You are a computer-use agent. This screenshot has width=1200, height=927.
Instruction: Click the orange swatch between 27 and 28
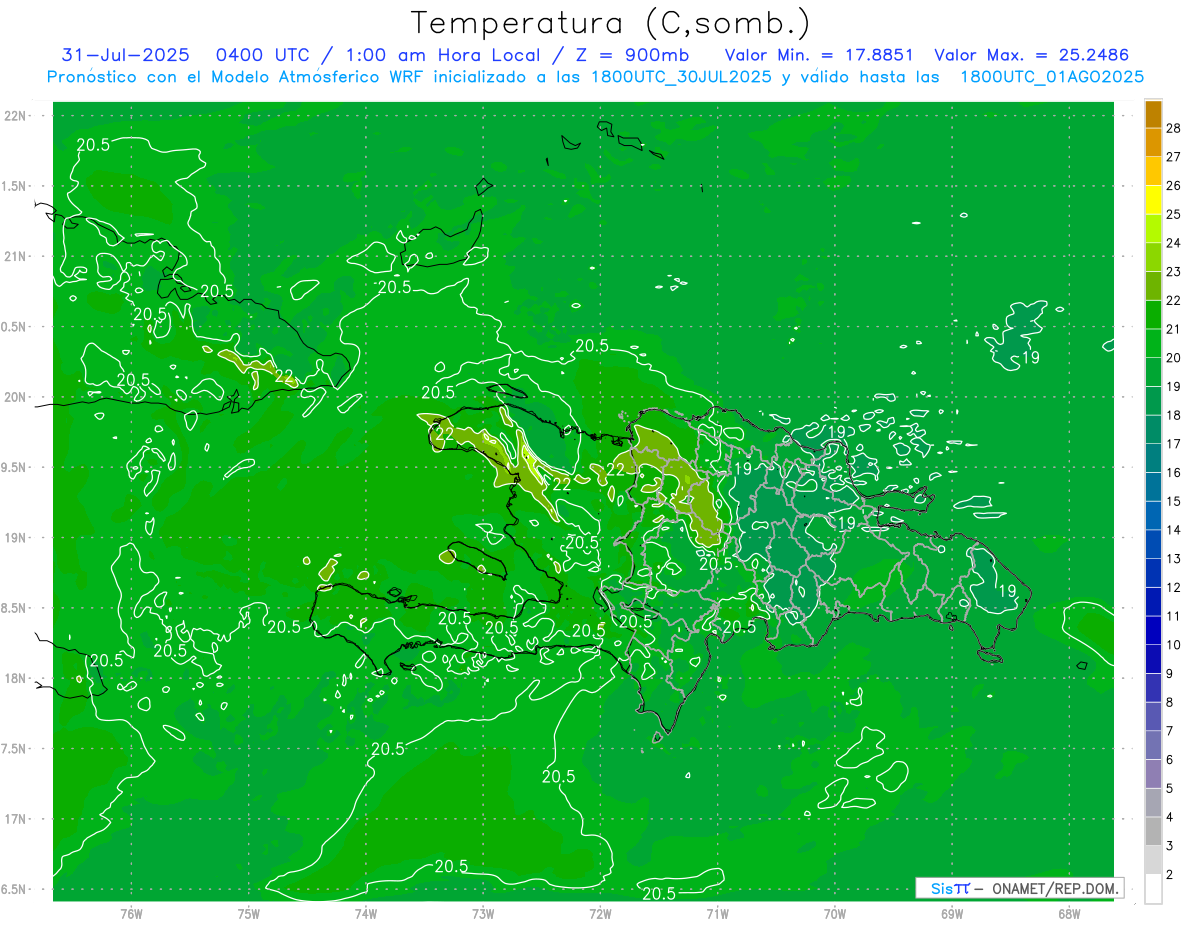click(1153, 142)
